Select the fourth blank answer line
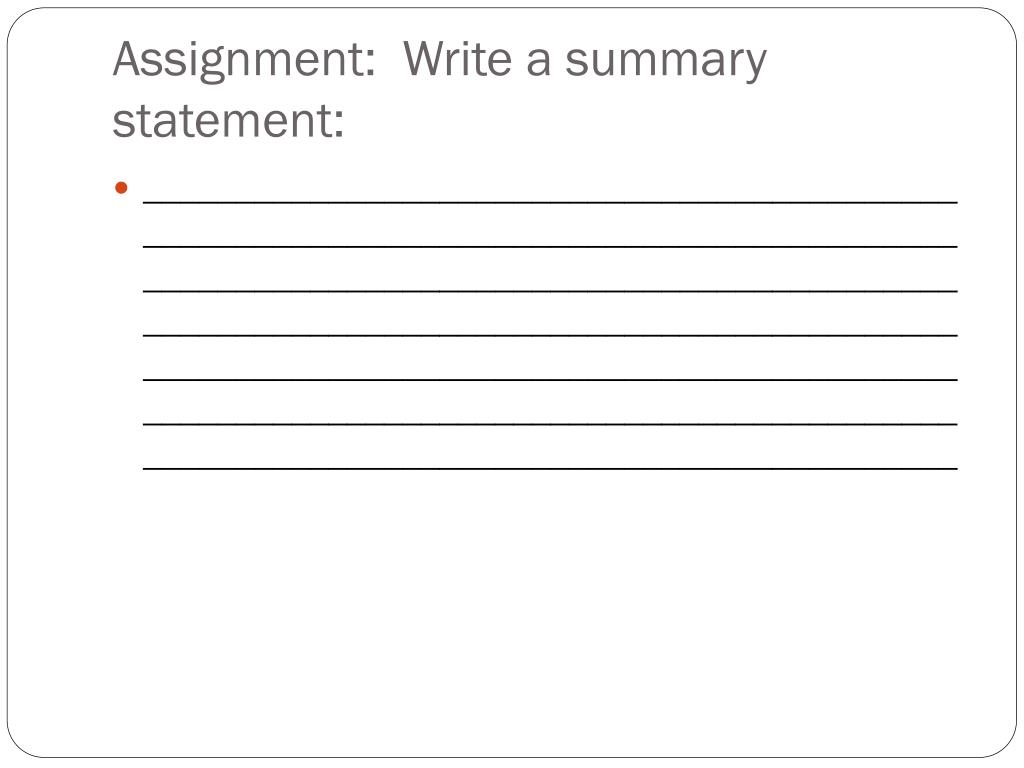 [550, 334]
